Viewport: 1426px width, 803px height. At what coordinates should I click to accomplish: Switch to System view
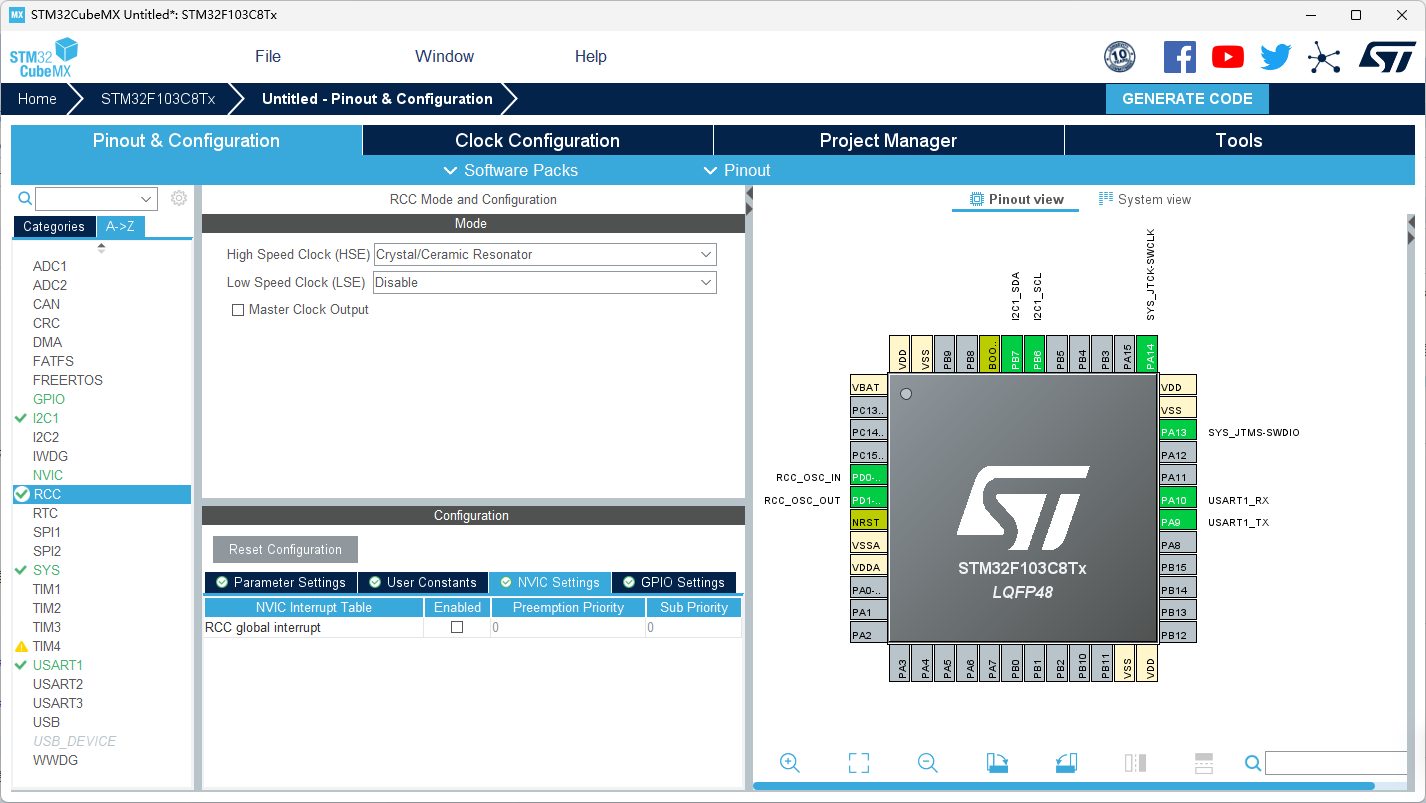click(x=1145, y=199)
